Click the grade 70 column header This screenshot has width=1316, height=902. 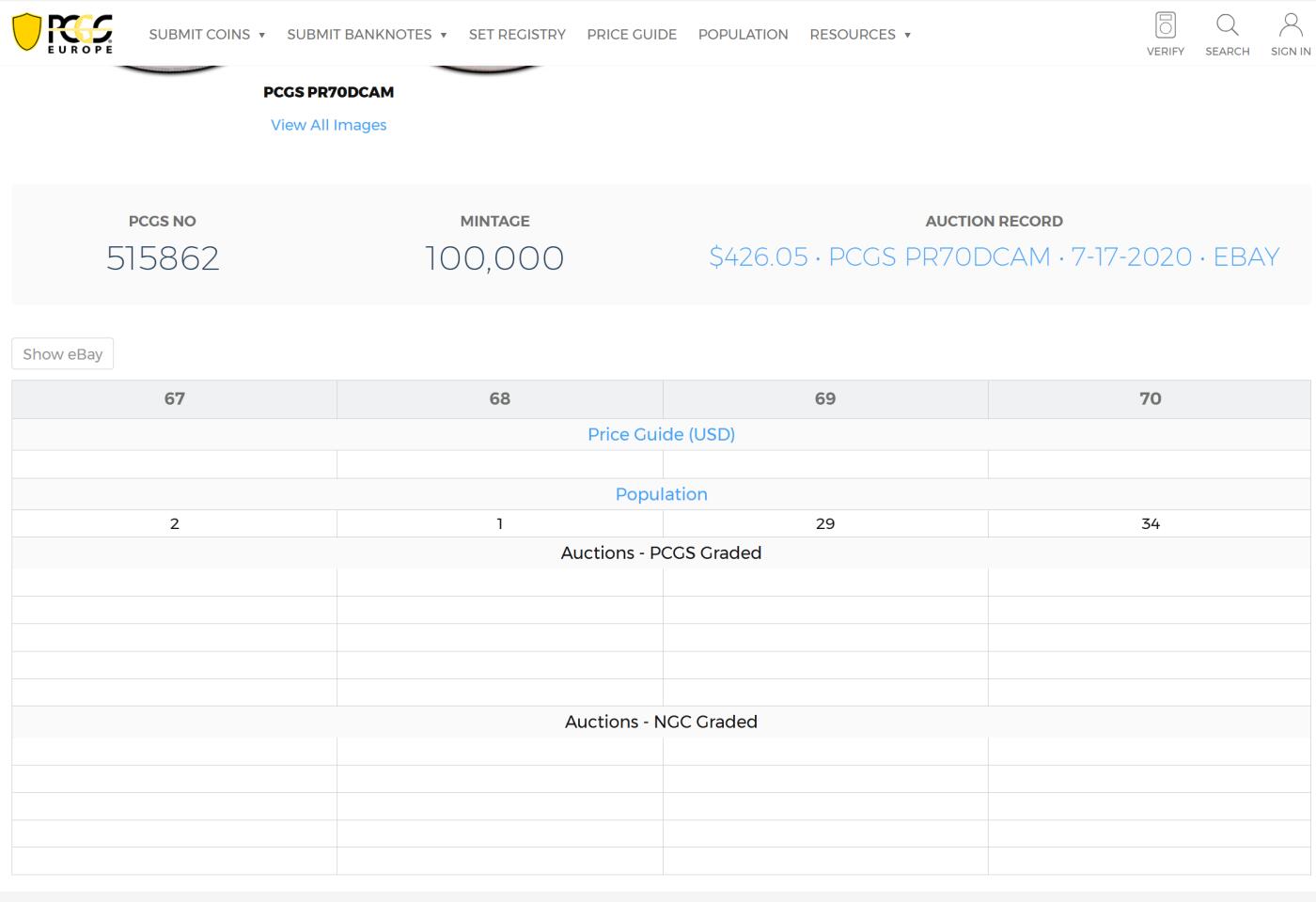click(x=1150, y=398)
